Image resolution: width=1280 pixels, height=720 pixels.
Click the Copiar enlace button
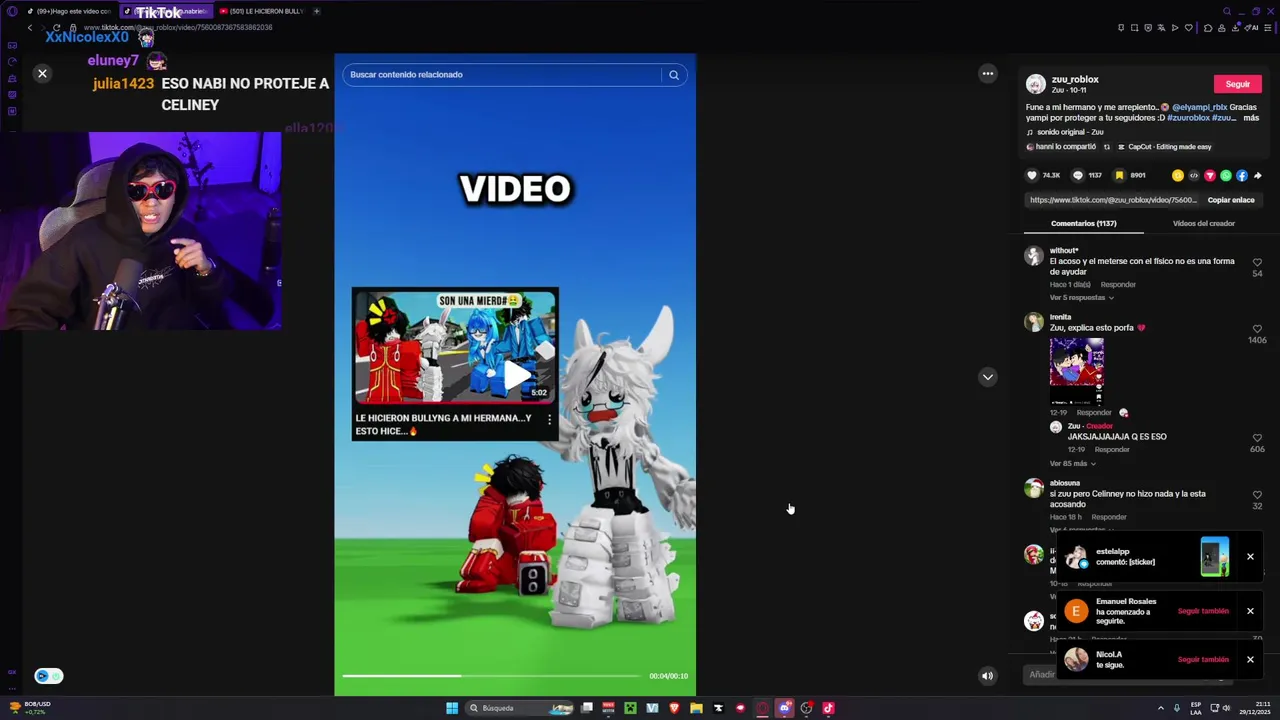[1230, 200]
